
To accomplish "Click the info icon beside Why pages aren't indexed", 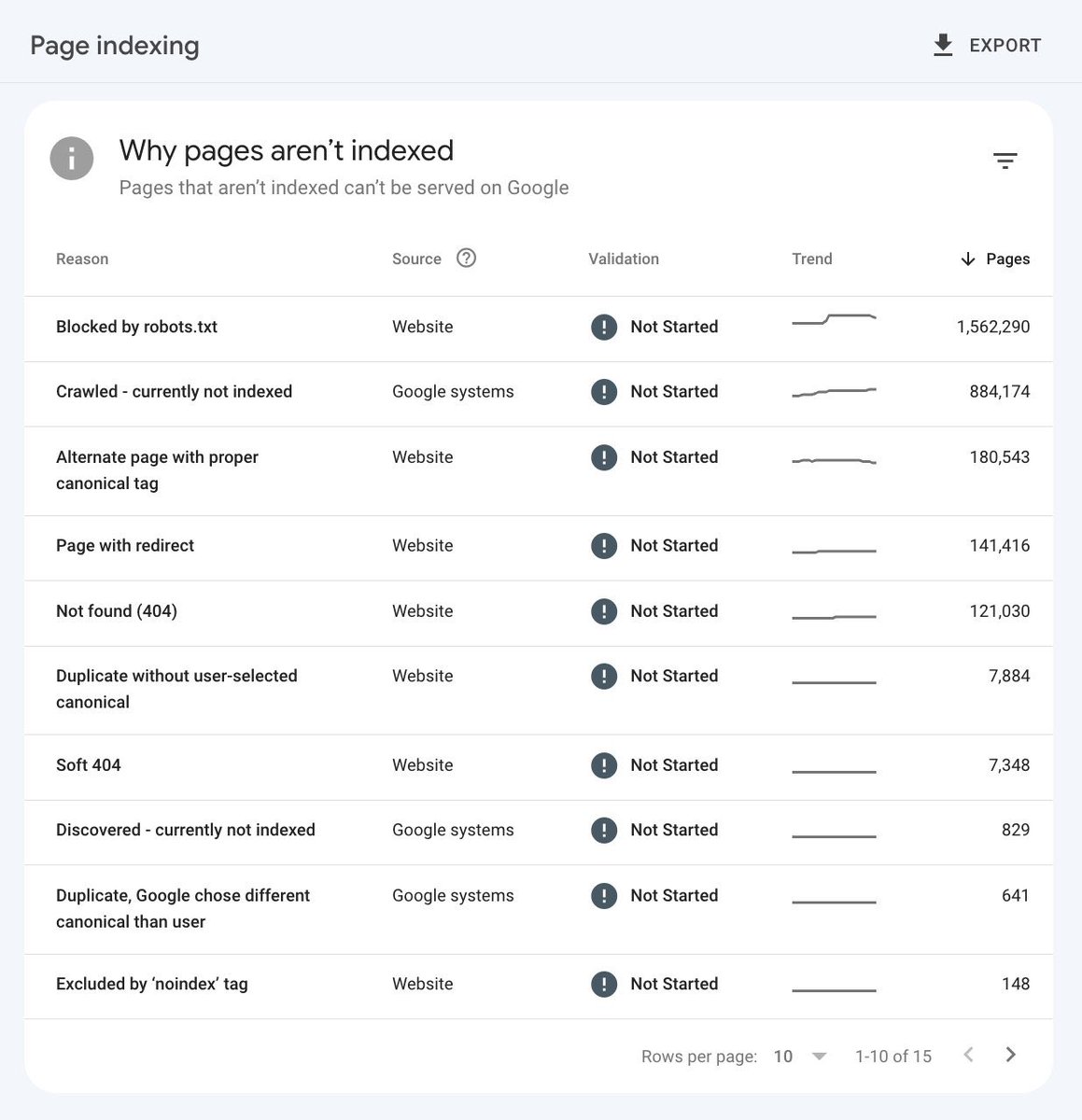I will [72, 159].
